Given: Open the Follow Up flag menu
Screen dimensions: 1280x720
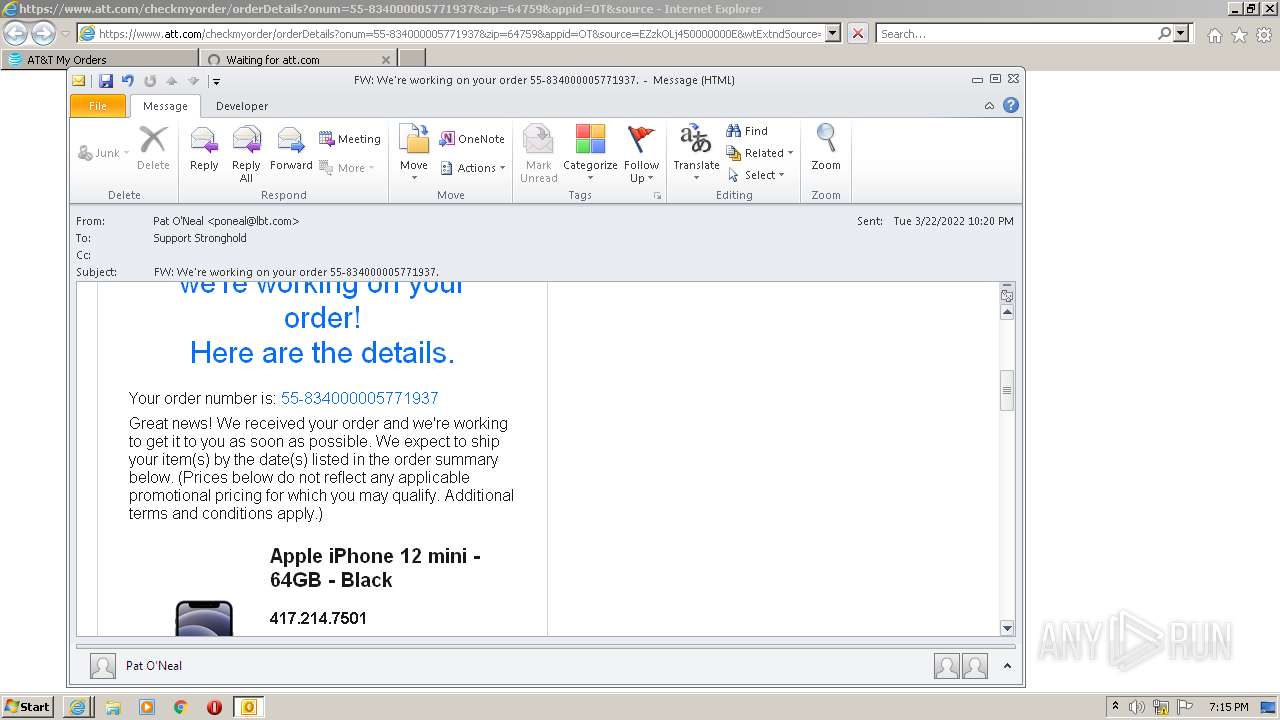Looking at the screenshot, I should coord(641,154).
